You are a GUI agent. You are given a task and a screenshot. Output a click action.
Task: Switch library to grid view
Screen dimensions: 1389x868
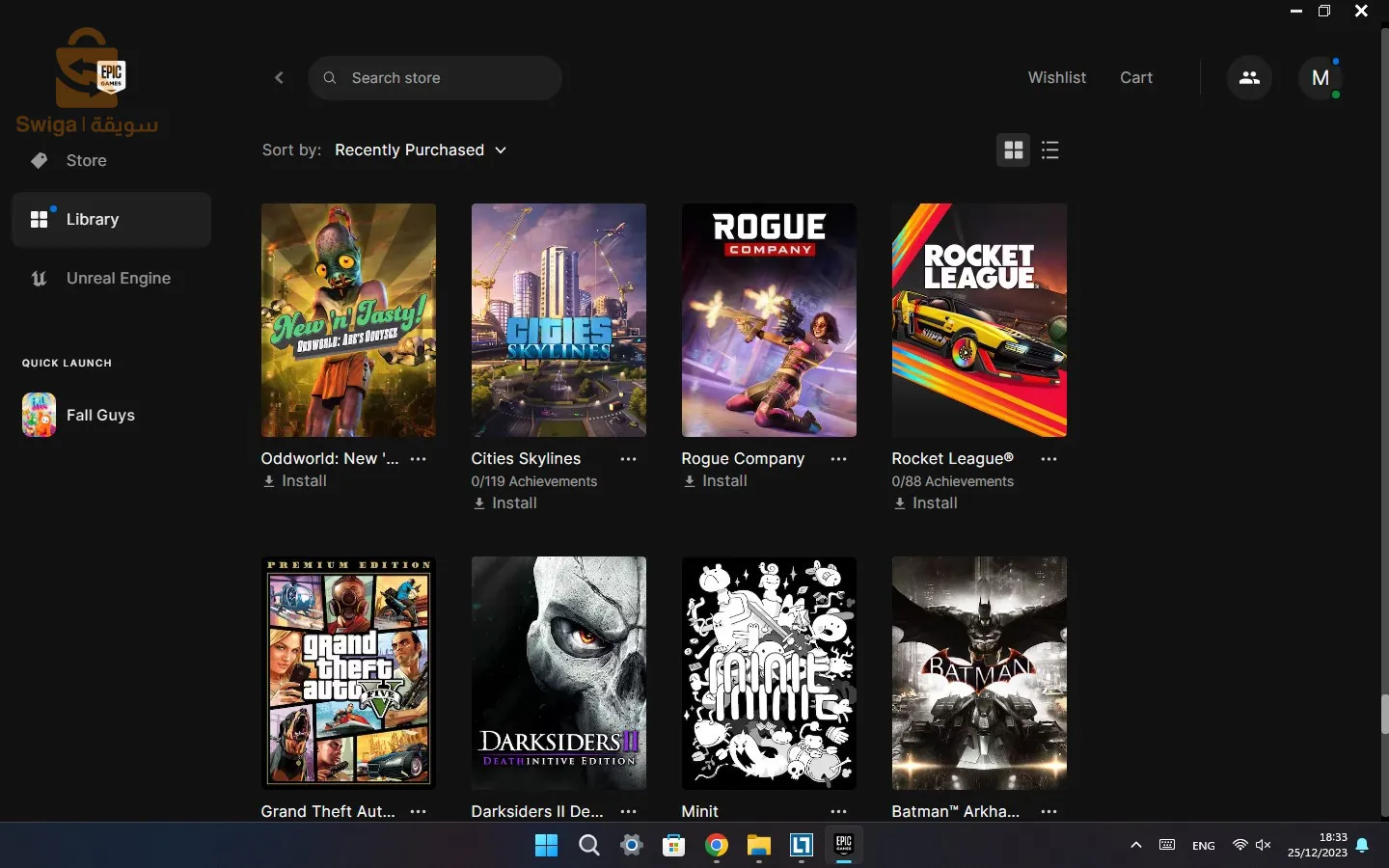tap(1013, 150)
